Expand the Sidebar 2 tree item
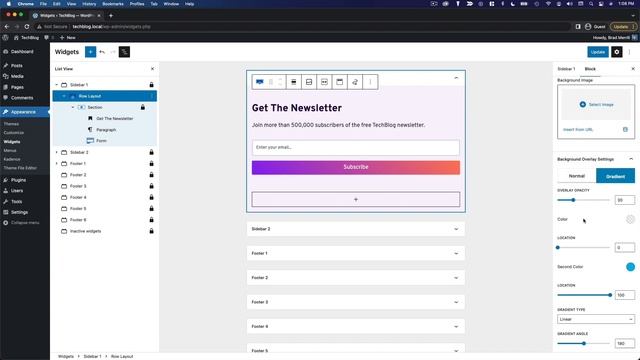The image size is (640, 360). point(57,152)
